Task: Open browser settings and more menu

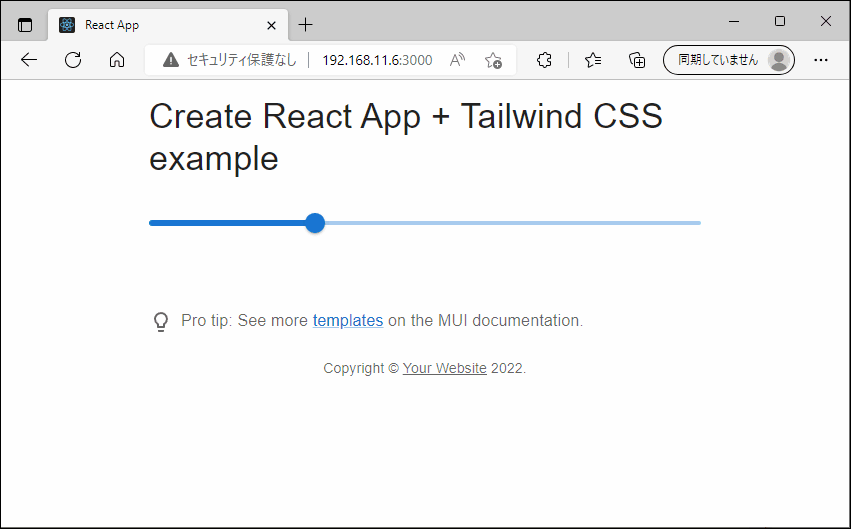Action: point(821,60)
